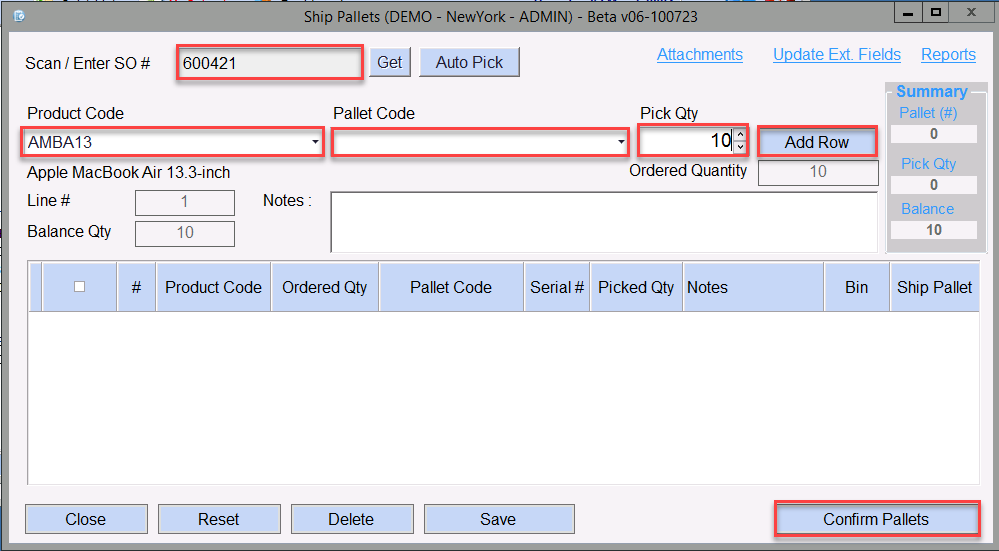This screenshot has height=551, width=999.
Task: Click the Confirm Pallets button
Action: [875, 519]
